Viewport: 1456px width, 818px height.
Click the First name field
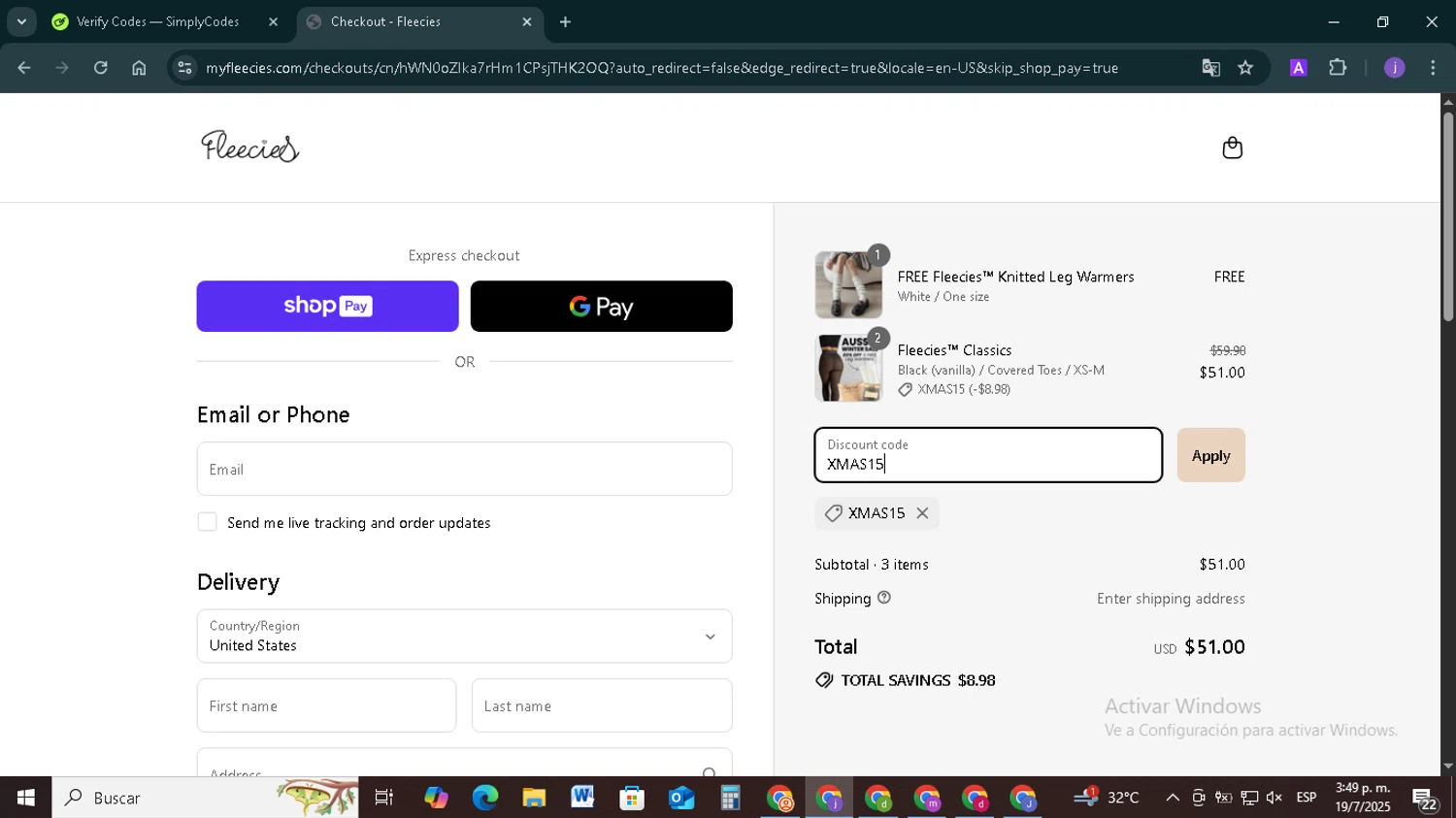[x=326, y=705]
